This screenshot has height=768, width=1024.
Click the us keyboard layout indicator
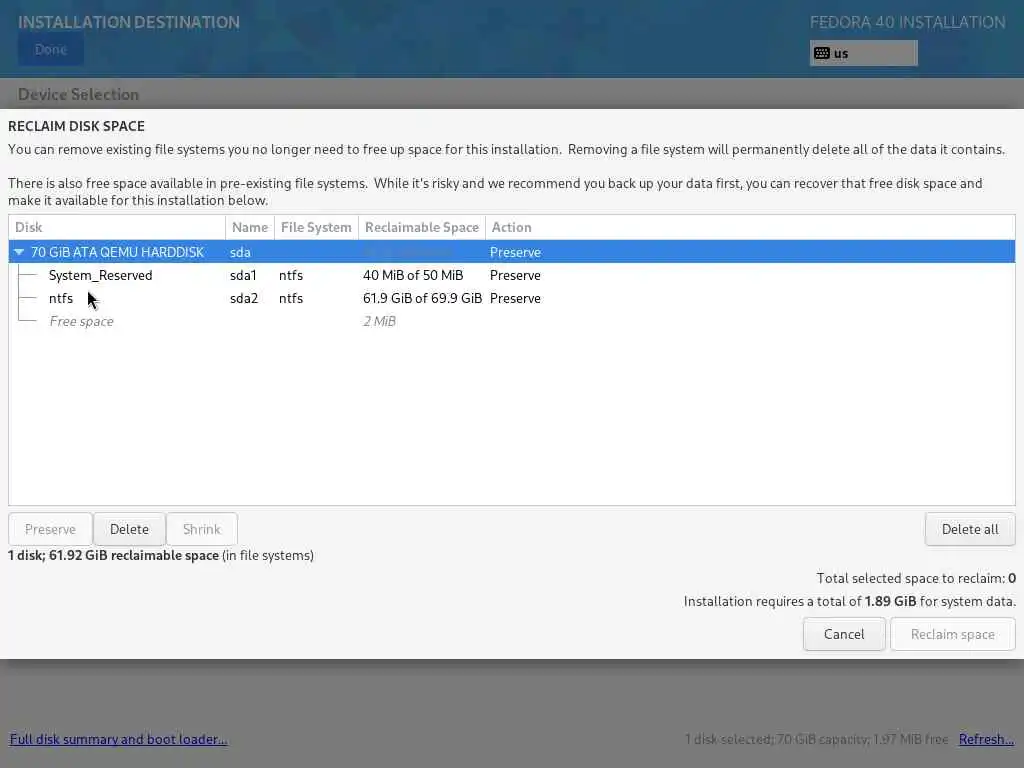point(863,54)
